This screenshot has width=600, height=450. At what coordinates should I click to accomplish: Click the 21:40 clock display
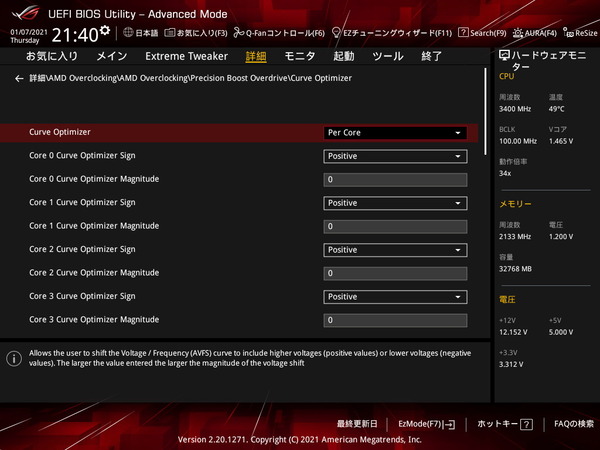[x=75, y=35]
